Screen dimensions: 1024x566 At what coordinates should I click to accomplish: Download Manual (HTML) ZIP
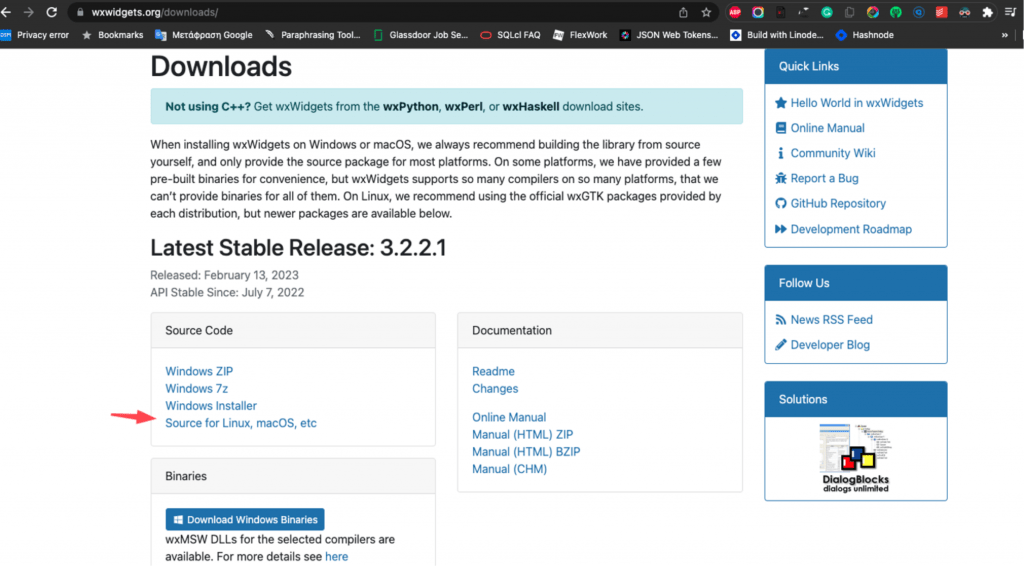click(522, 434)
